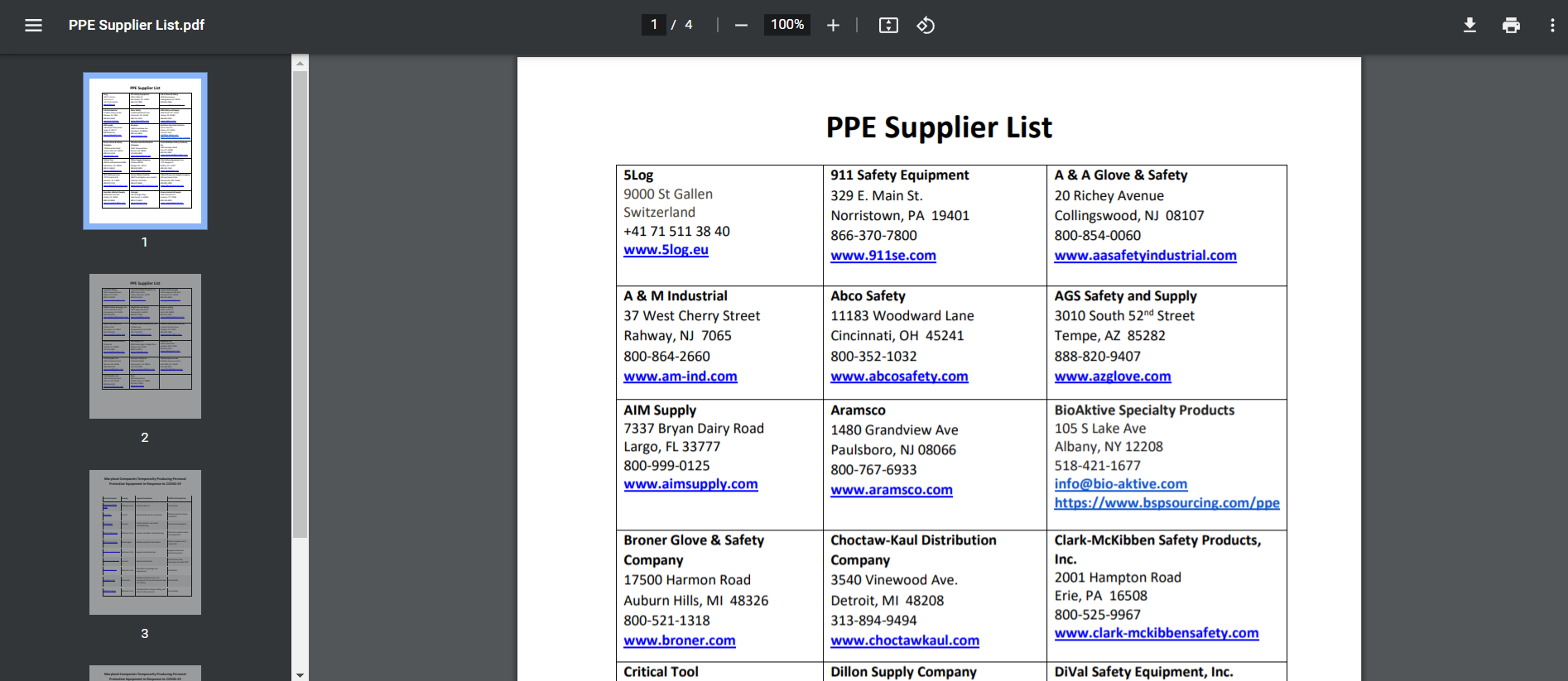Click the fit to page icon
Image resolution: width=1568 pixels, height=681 pixels.
888,26
